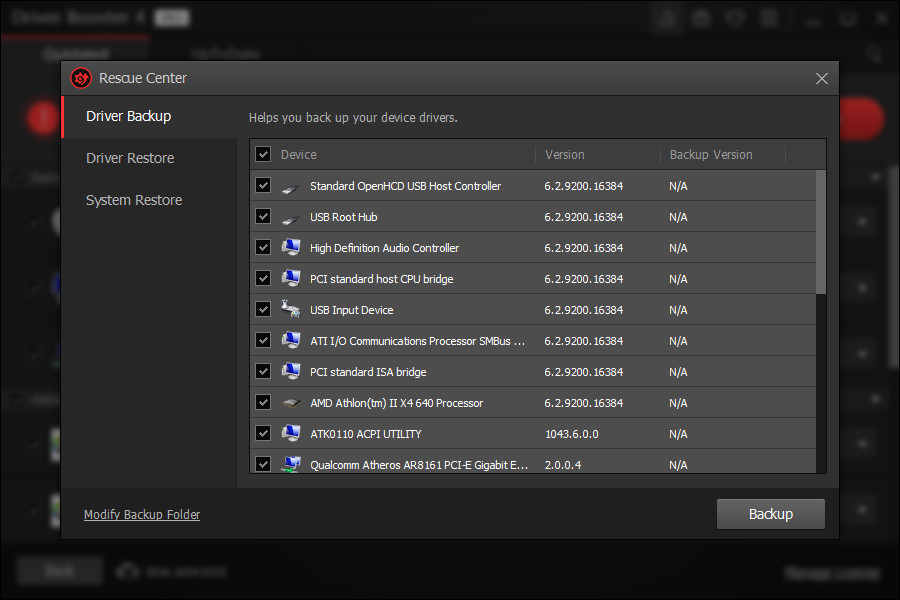The height and width of the screenshot is (600, 900).
Task: Open the Rescue Center logo icon
Action: (81, 78)
